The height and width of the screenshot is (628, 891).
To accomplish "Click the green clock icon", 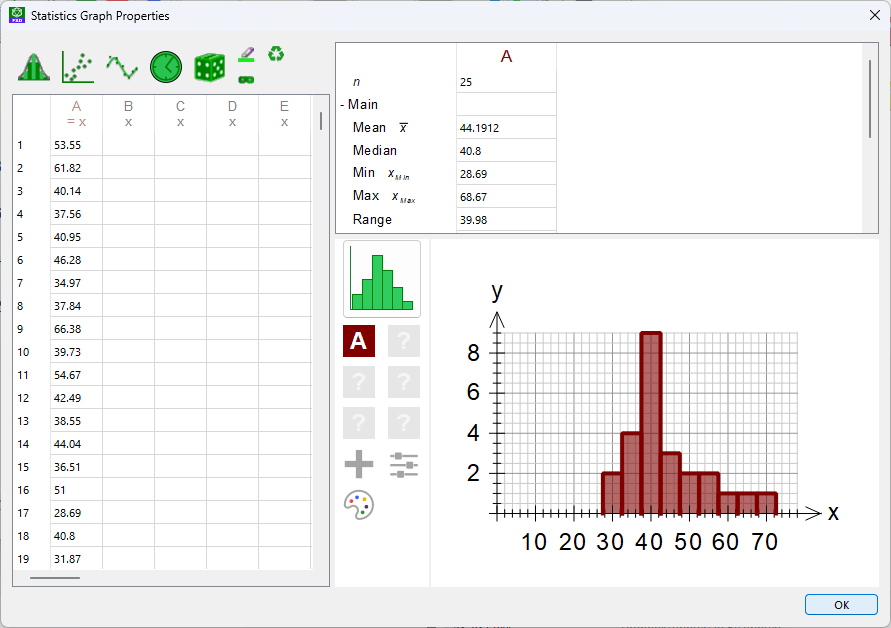I will tap(166, 67).
